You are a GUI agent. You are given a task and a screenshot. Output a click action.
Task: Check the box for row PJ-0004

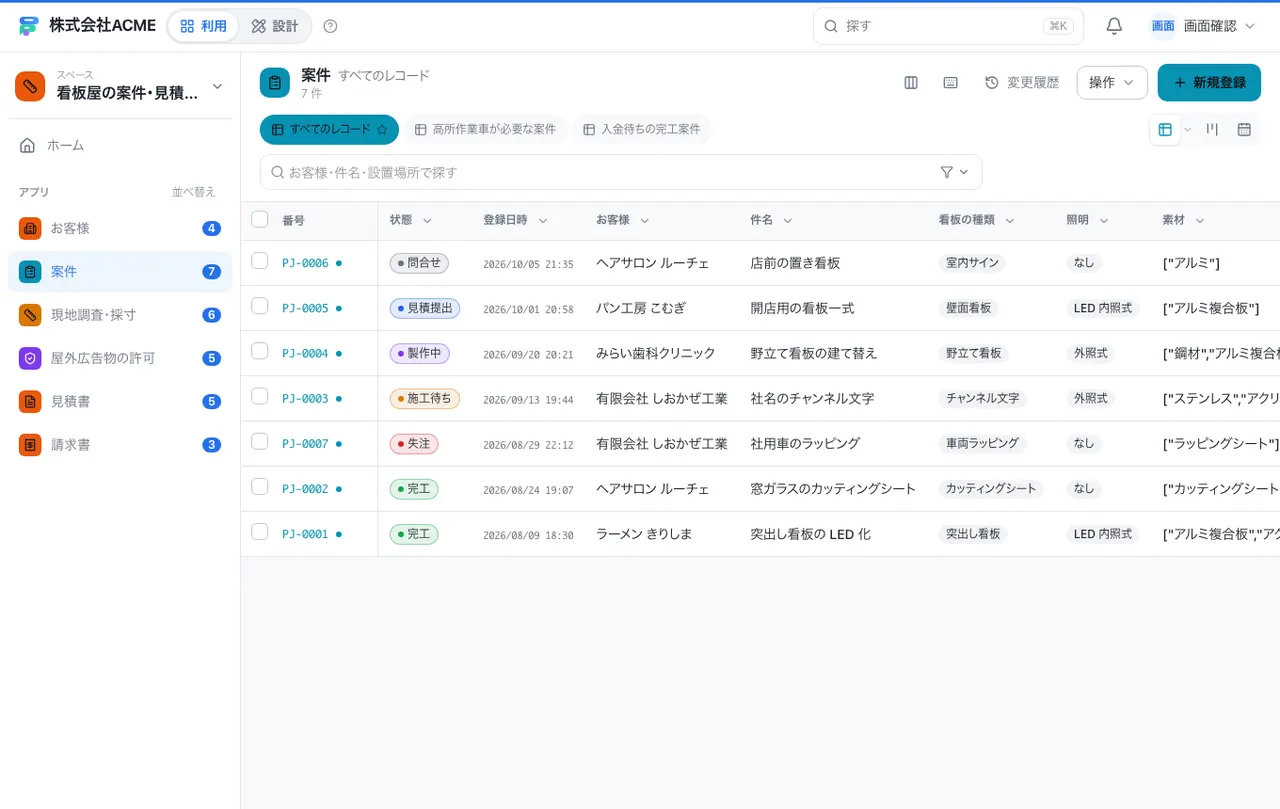pyautogui.click(x=260, y=351)
